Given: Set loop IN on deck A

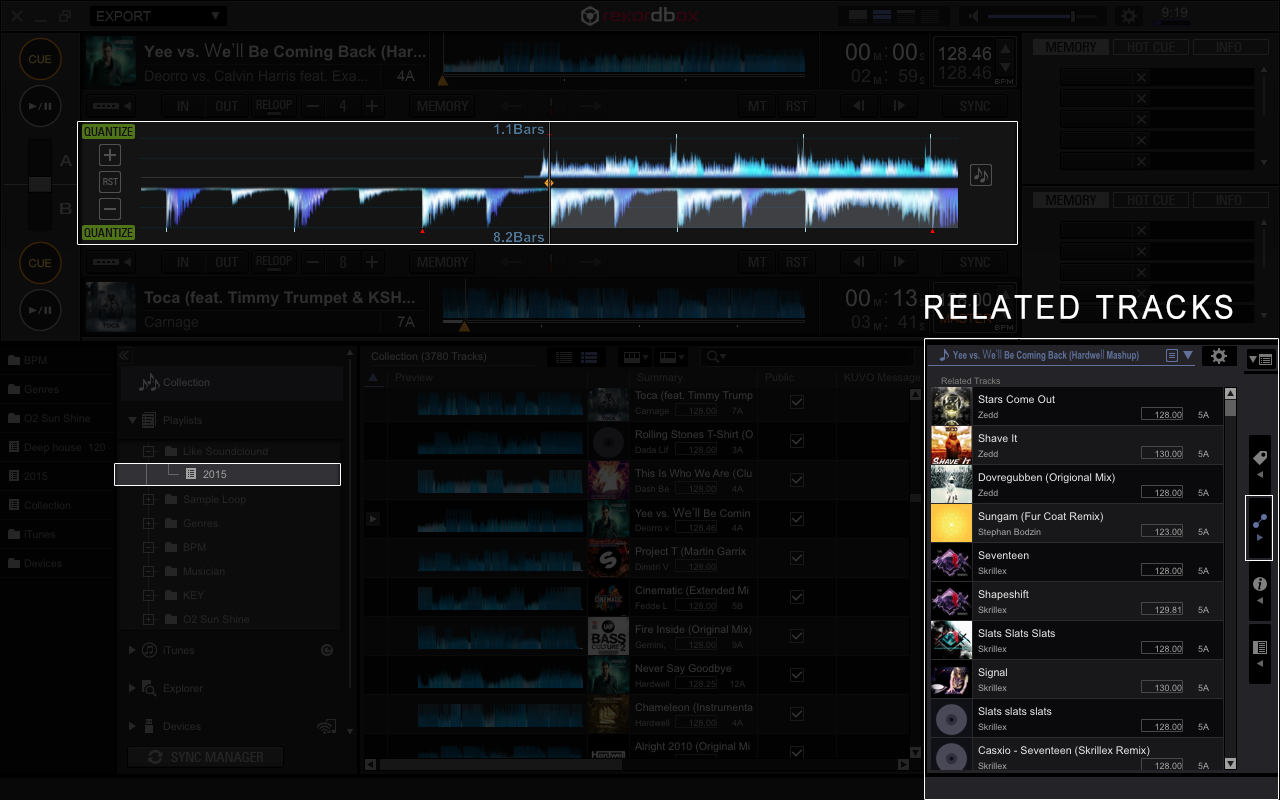Looking at the screenshot, I should click(183, 106).
